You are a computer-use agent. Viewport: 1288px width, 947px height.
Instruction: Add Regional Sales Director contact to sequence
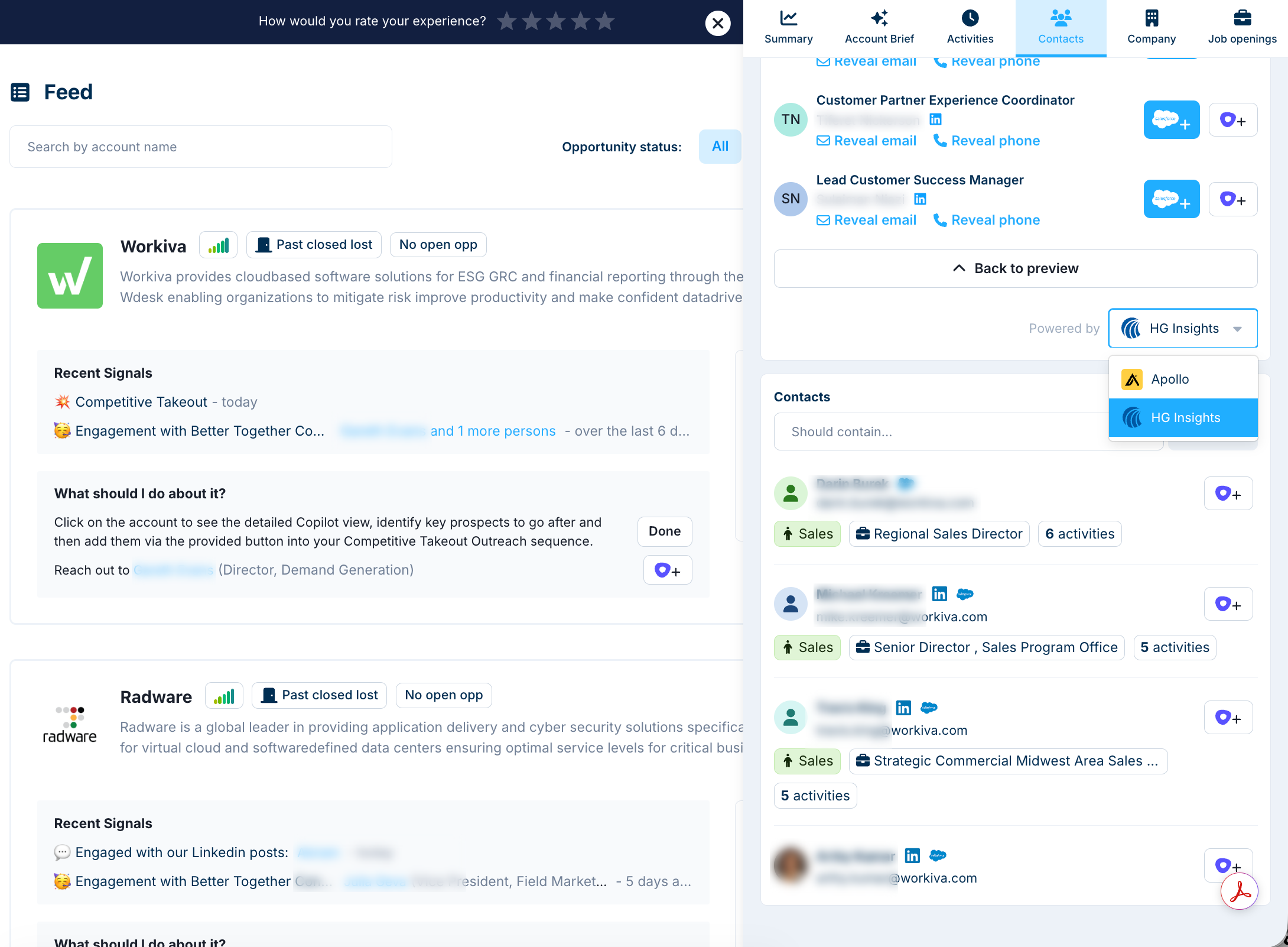coord(1228,494)
